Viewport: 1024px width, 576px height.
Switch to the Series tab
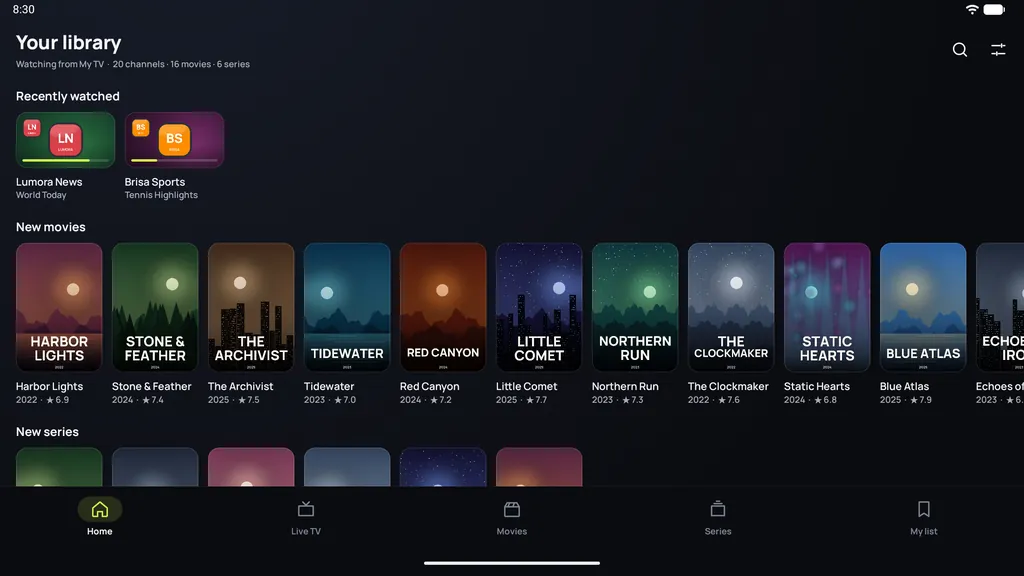718,519
